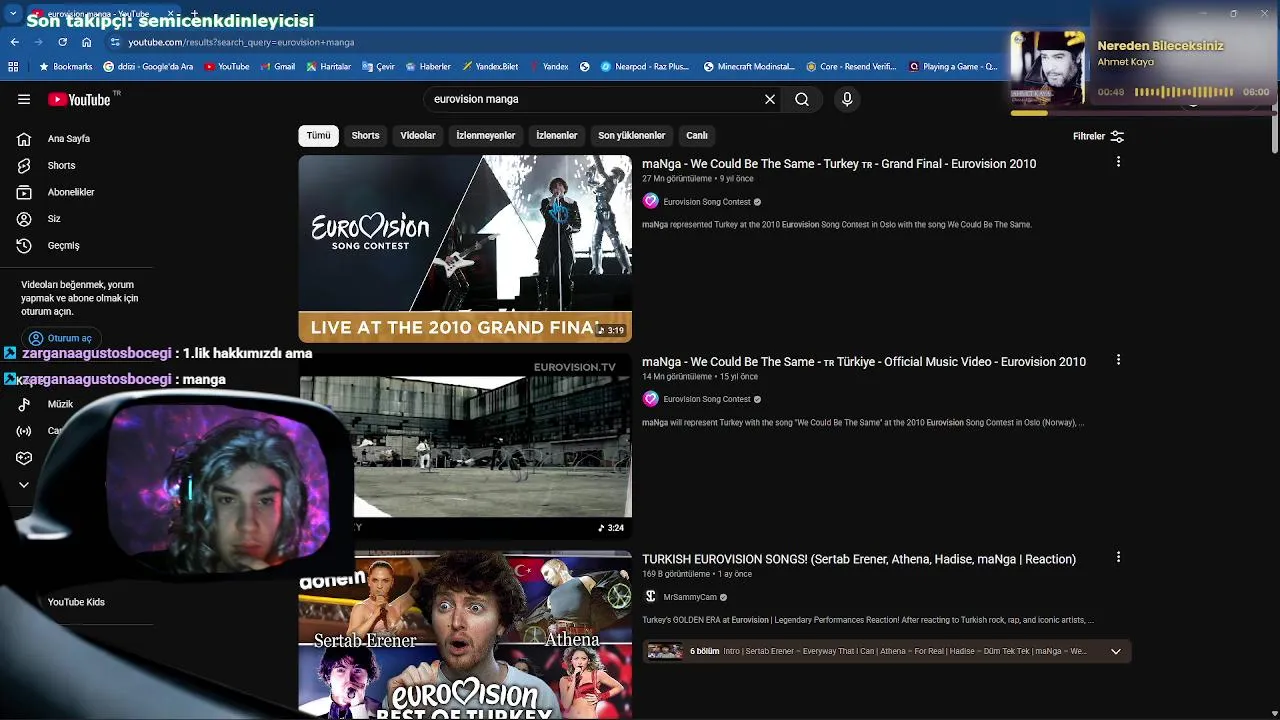
Task: Select the Tümü filter chip
Action: [318, 135]
